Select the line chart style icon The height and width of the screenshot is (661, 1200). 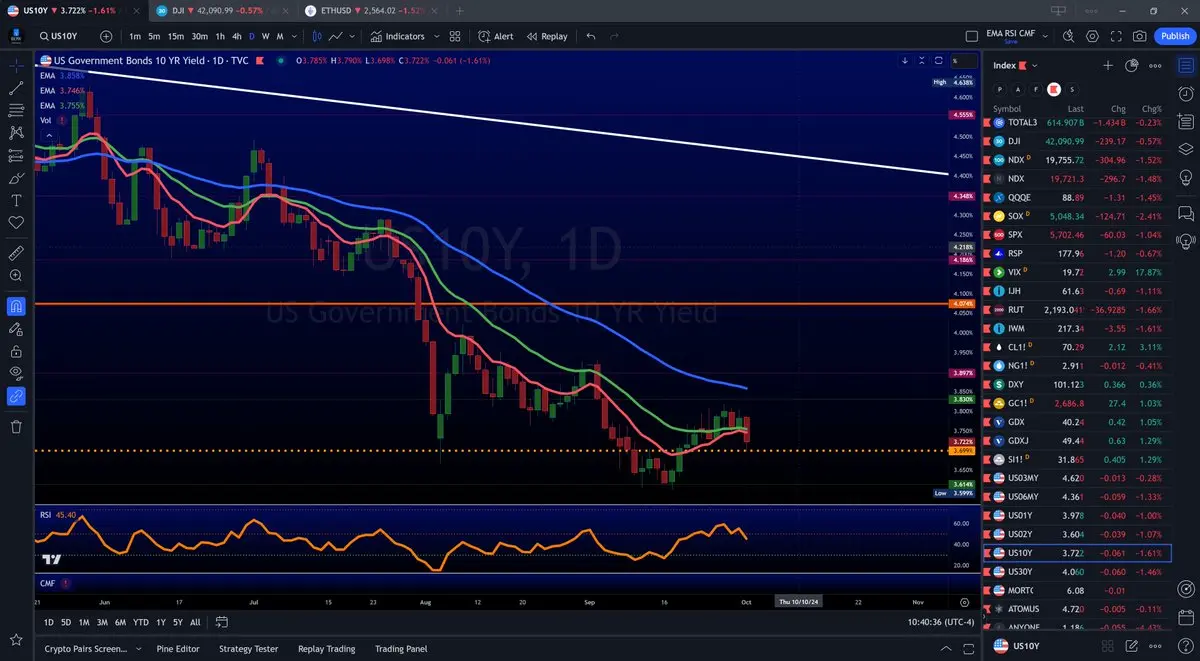(x=337, y=36)
